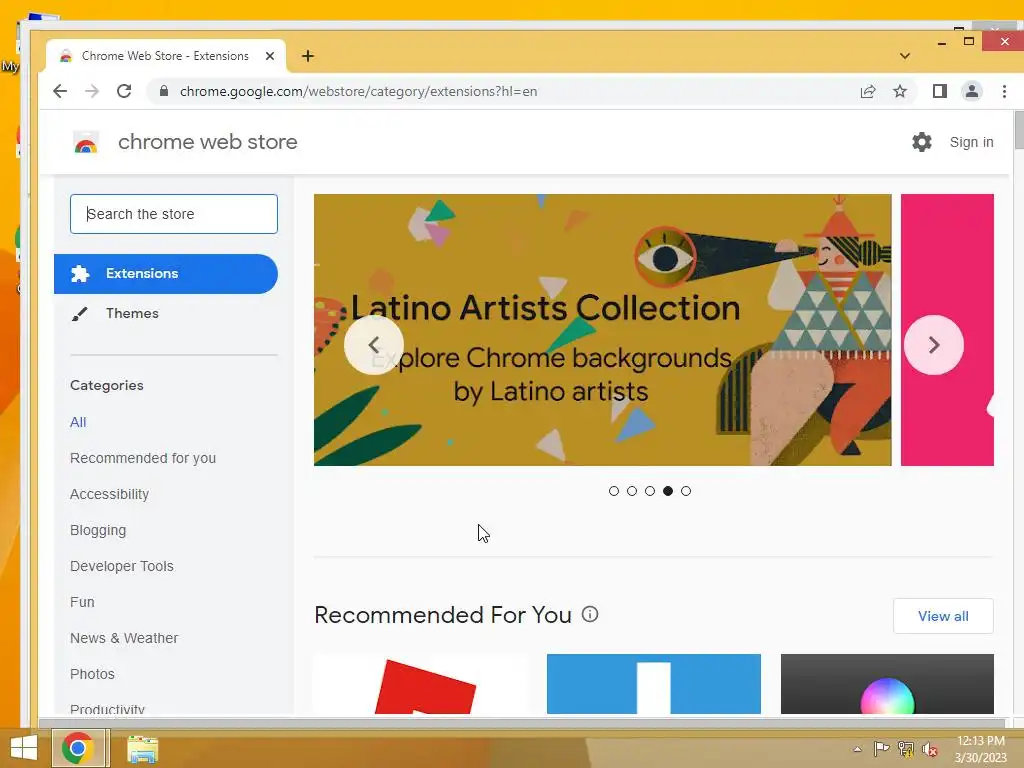Open the Chrome profile avatar icon
Image resolution: width=1024 pixels, height=768 pixels.
click(972, 91)
